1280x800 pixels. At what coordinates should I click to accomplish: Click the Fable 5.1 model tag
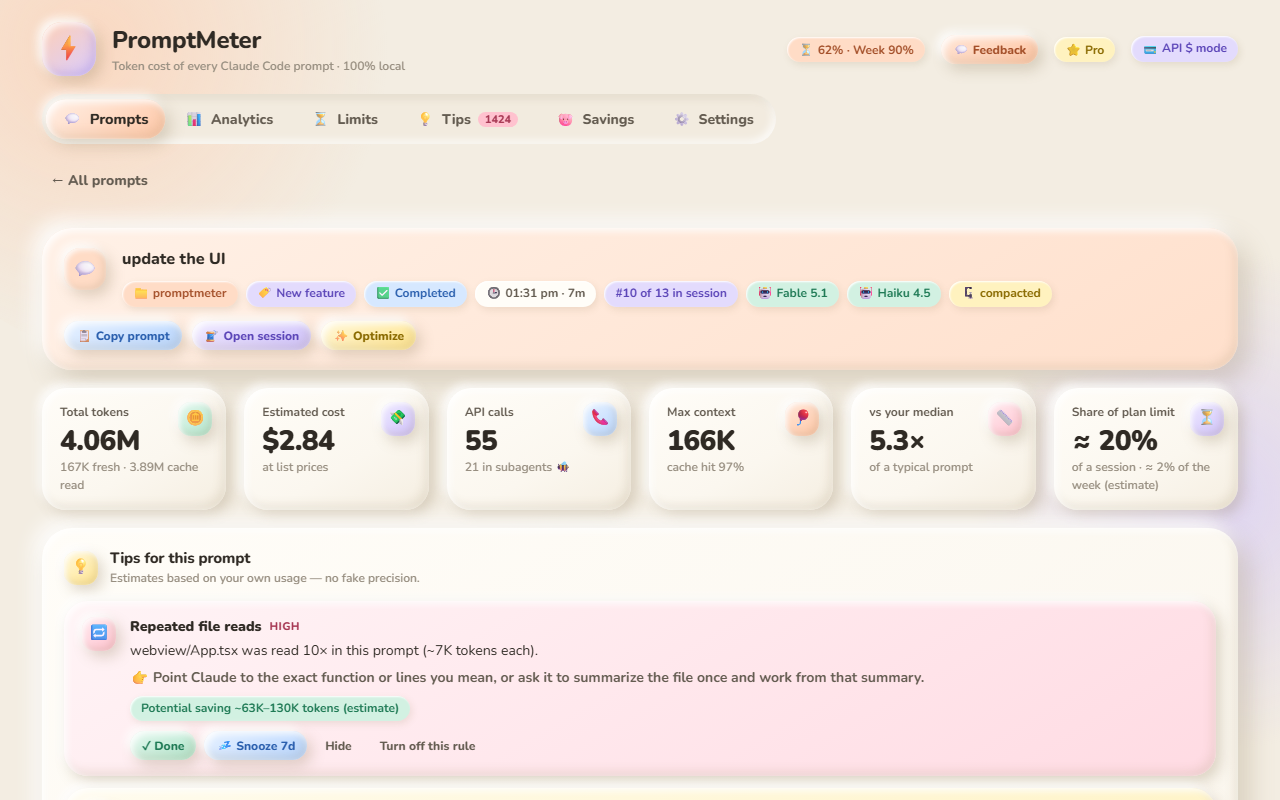tap(793, 294)
